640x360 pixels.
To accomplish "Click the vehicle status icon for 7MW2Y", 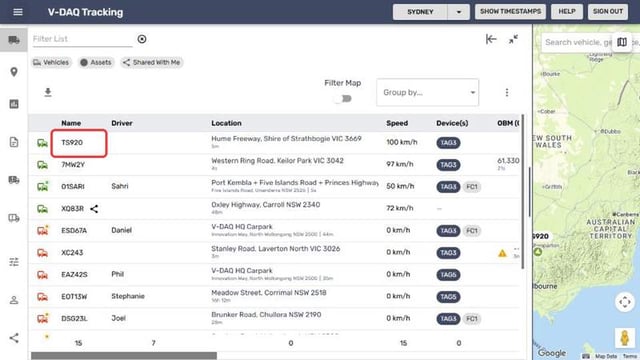I will tap(42, 165).
